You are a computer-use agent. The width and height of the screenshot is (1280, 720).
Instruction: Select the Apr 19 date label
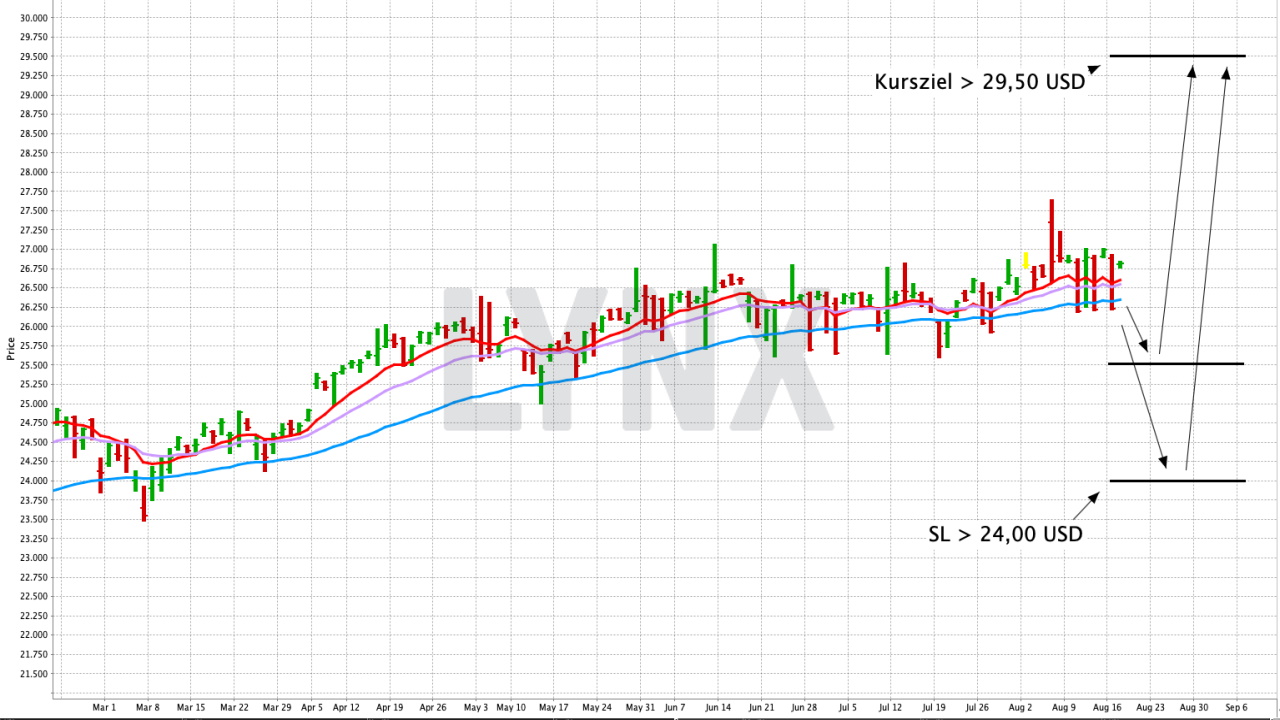390,707
